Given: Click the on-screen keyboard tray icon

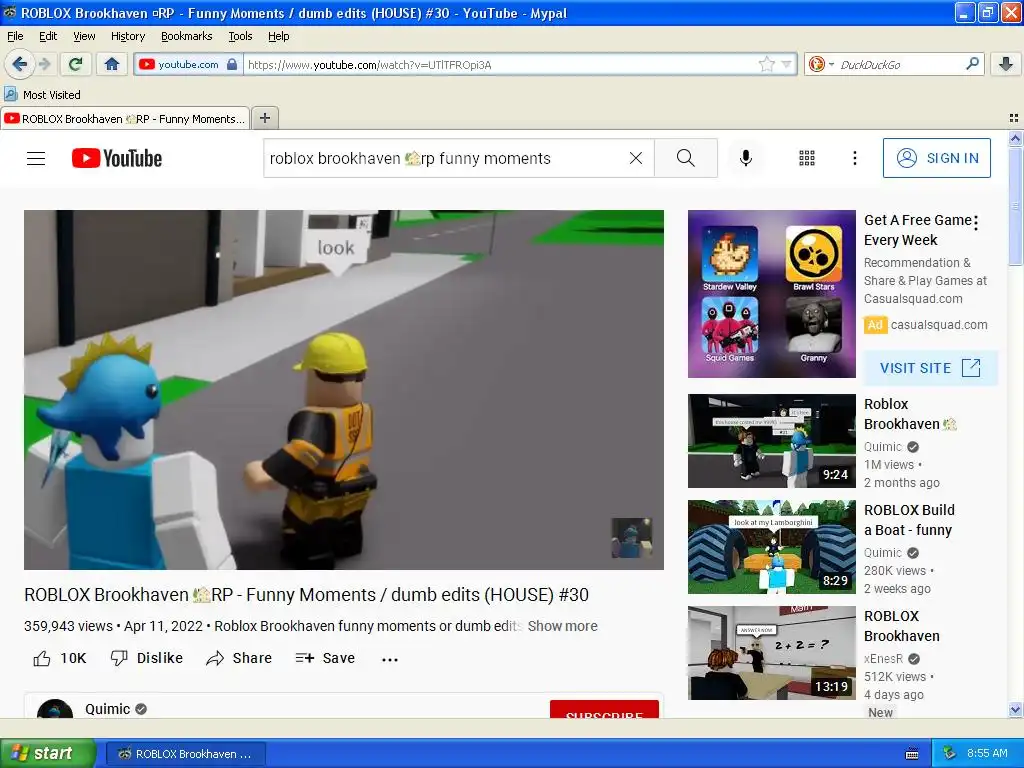Looking at the screenshot, I should pyautogui.click(x=912, y=754).
